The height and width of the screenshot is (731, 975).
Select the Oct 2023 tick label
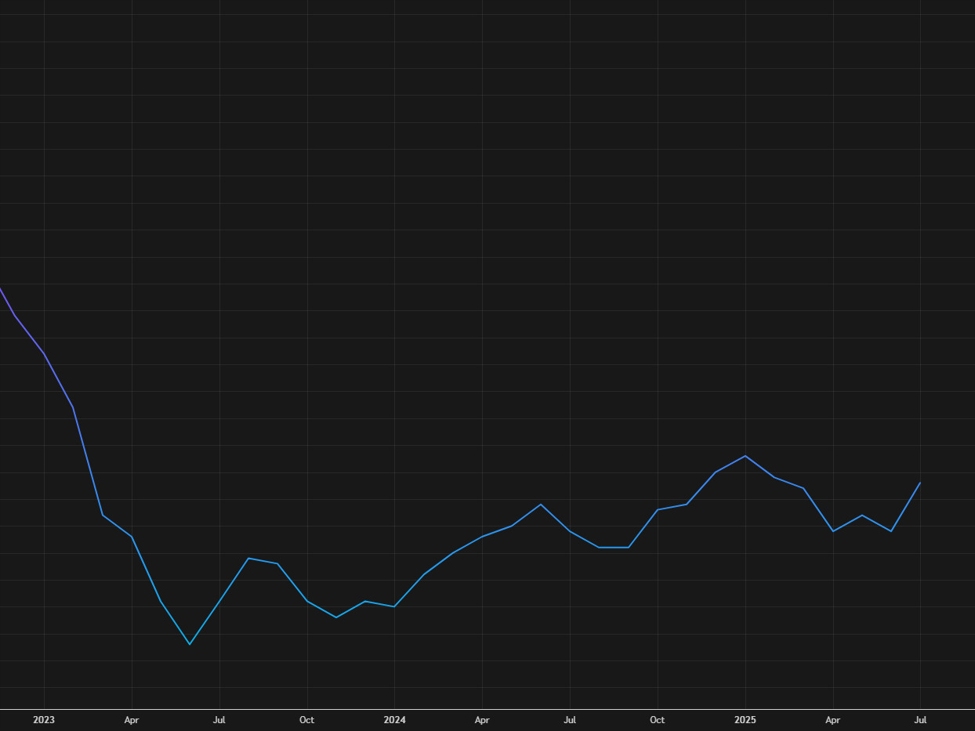tap(306, 719)
